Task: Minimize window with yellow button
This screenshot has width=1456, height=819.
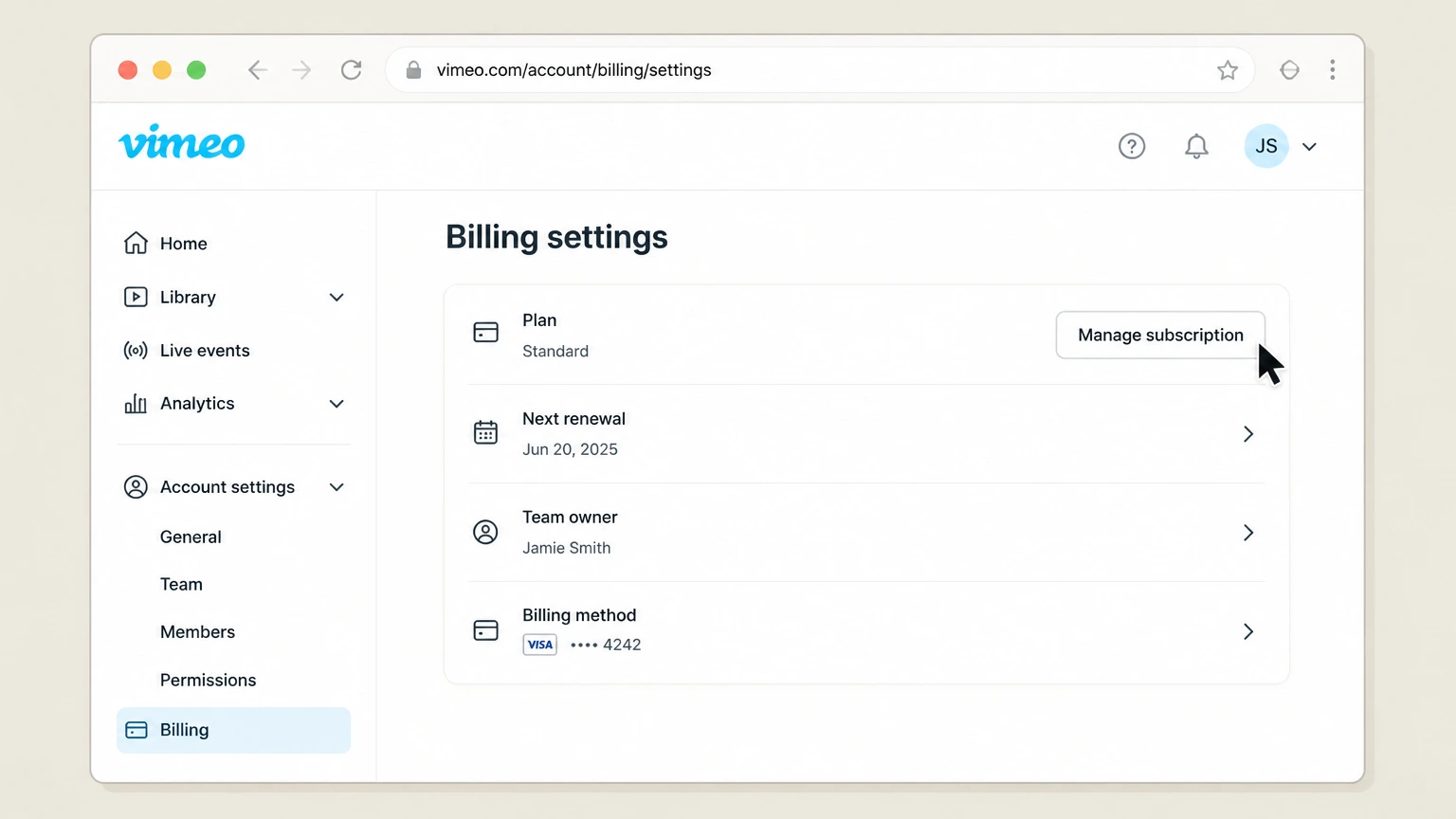Action: (162, 70)
